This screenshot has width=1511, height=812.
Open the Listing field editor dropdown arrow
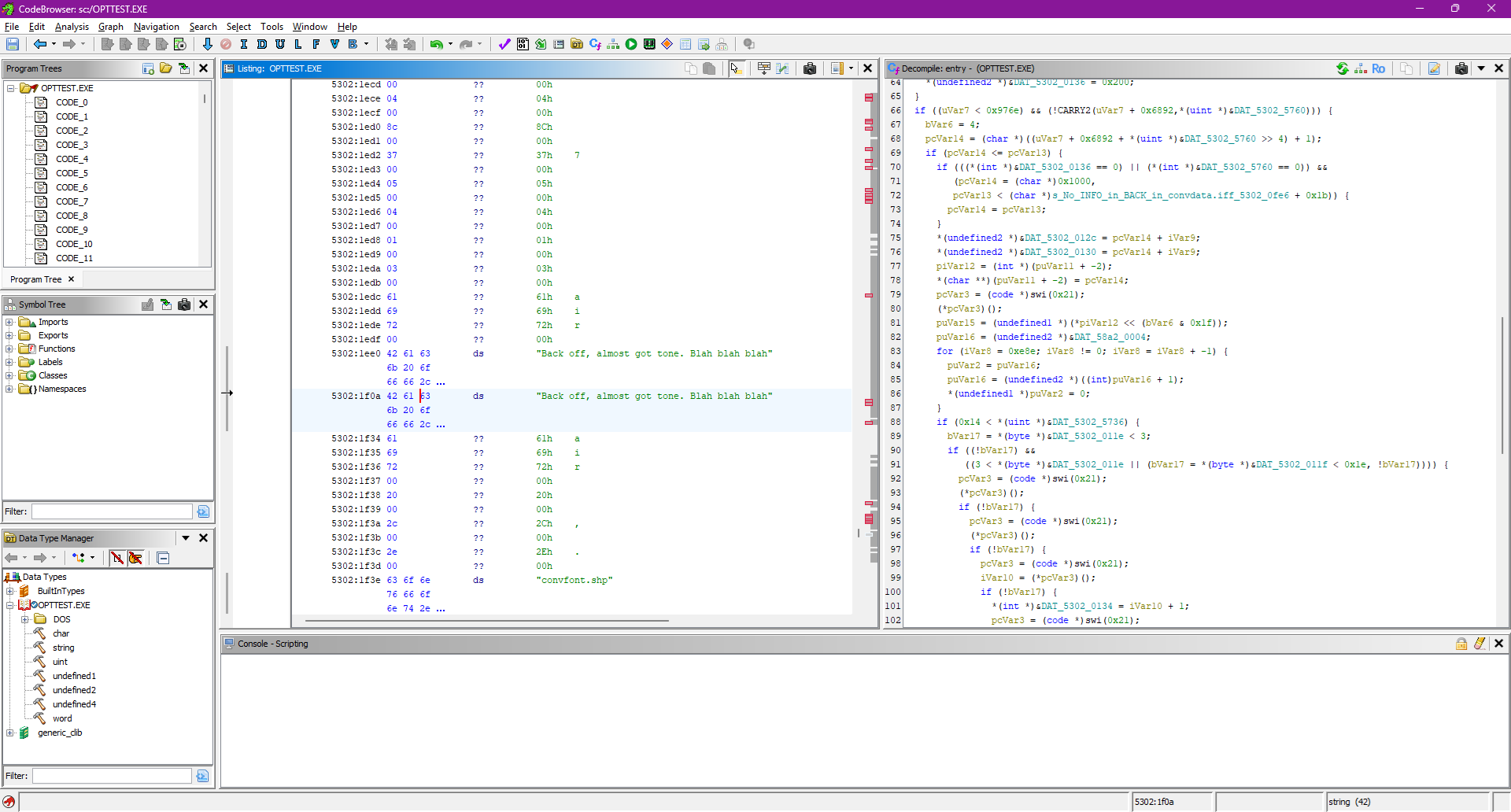tap(851, 68)
